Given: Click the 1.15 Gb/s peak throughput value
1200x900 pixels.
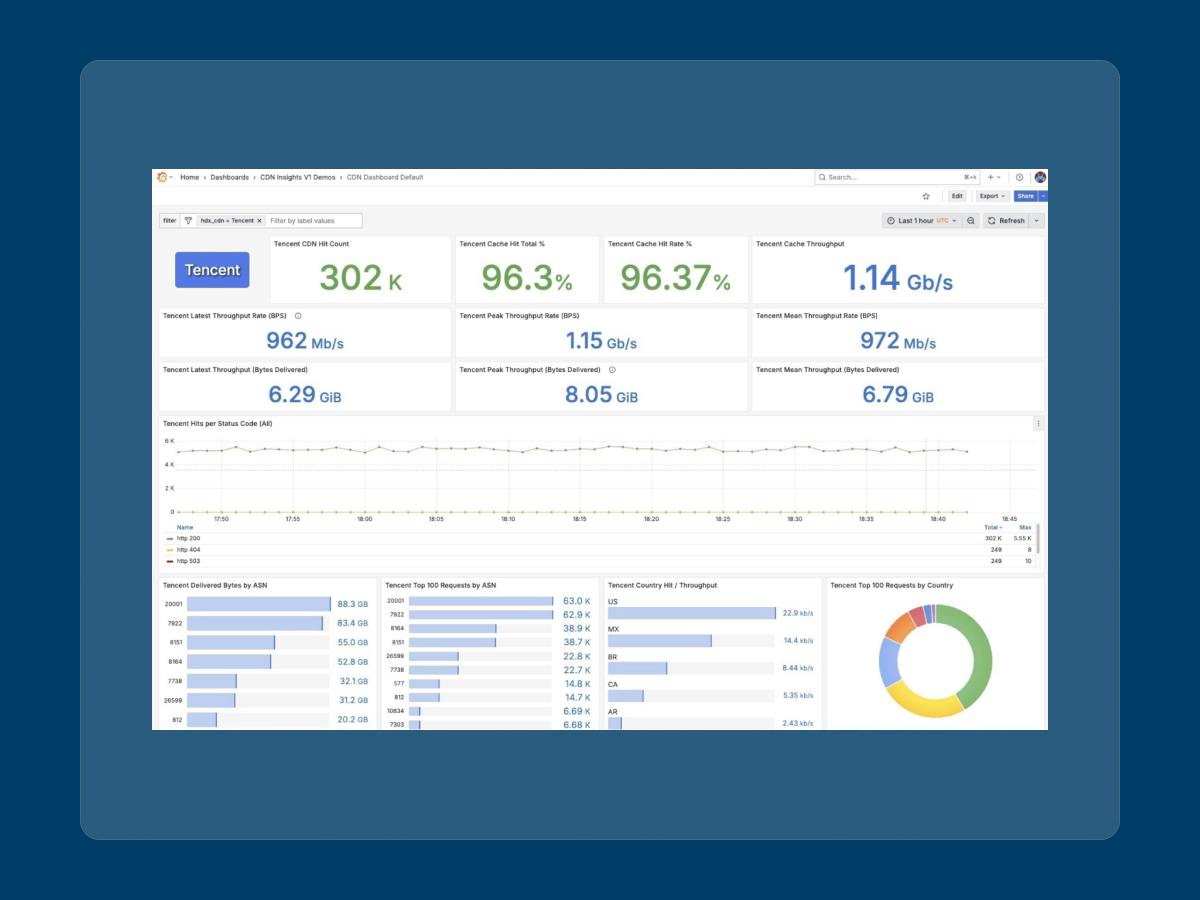Looking at the screenshot, I should click(601, 341).
